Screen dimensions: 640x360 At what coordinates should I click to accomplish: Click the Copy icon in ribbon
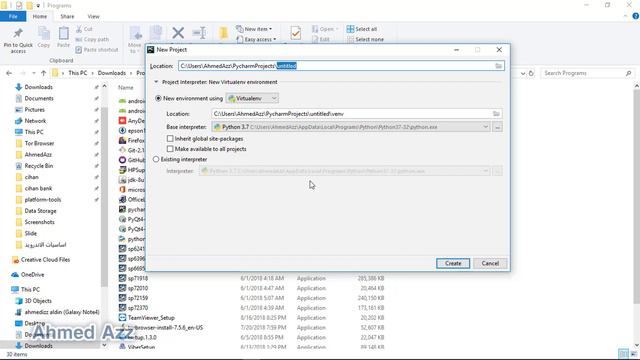click(44, 34)
